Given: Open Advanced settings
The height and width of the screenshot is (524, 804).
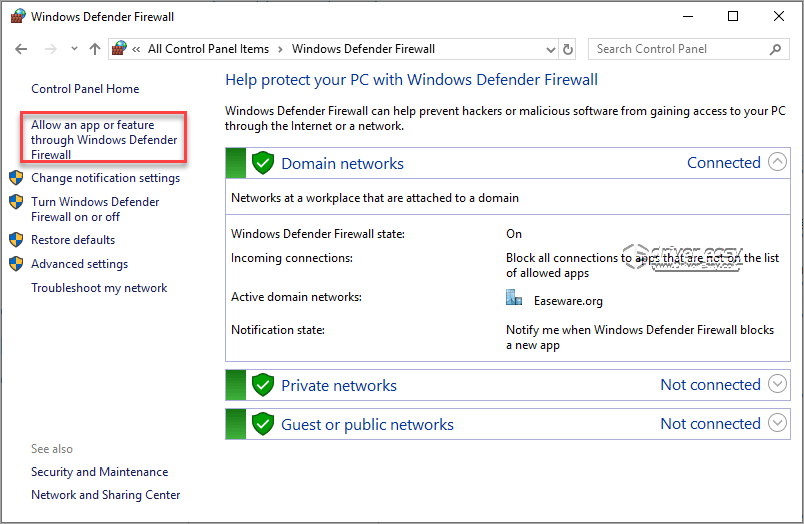Looking at the screenshot, I should 79,264.
